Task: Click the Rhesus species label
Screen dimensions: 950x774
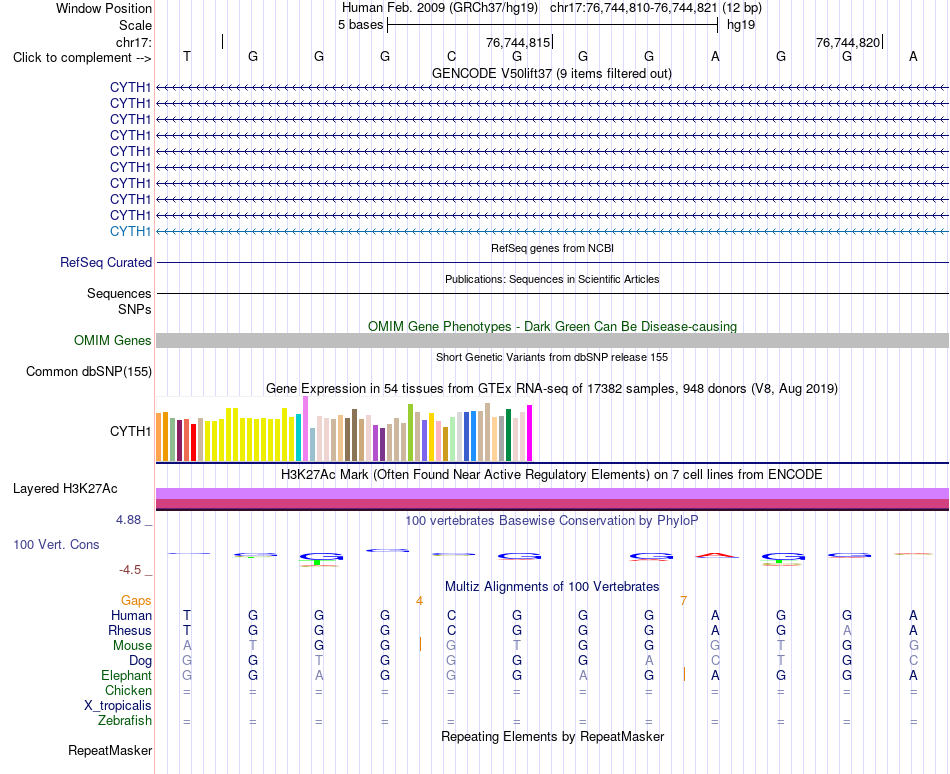Action: click(x=130, y=630)
